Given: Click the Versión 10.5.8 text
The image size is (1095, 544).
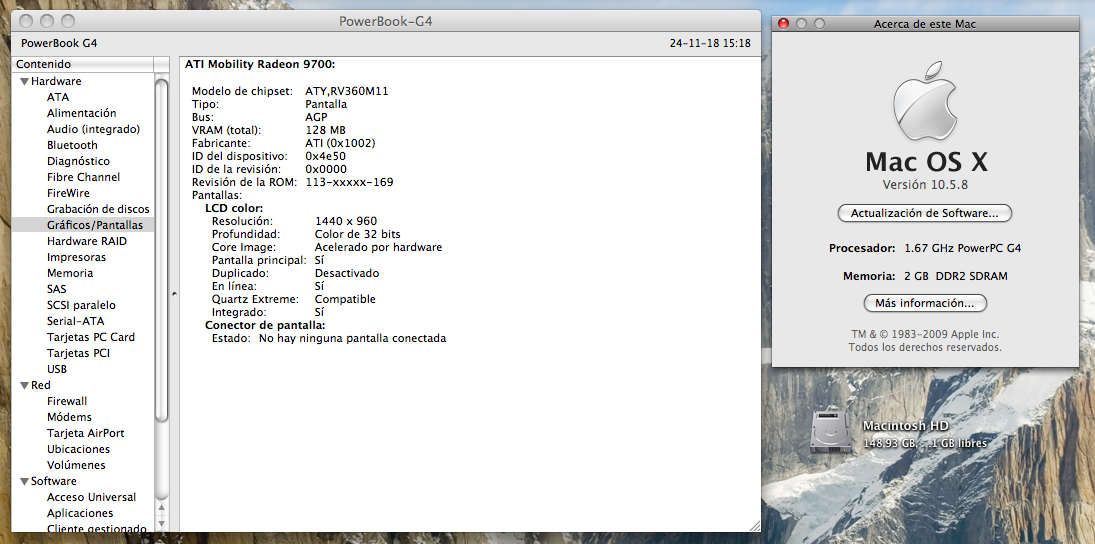Looking at the screenshot, I should click(x=925, y=185).
